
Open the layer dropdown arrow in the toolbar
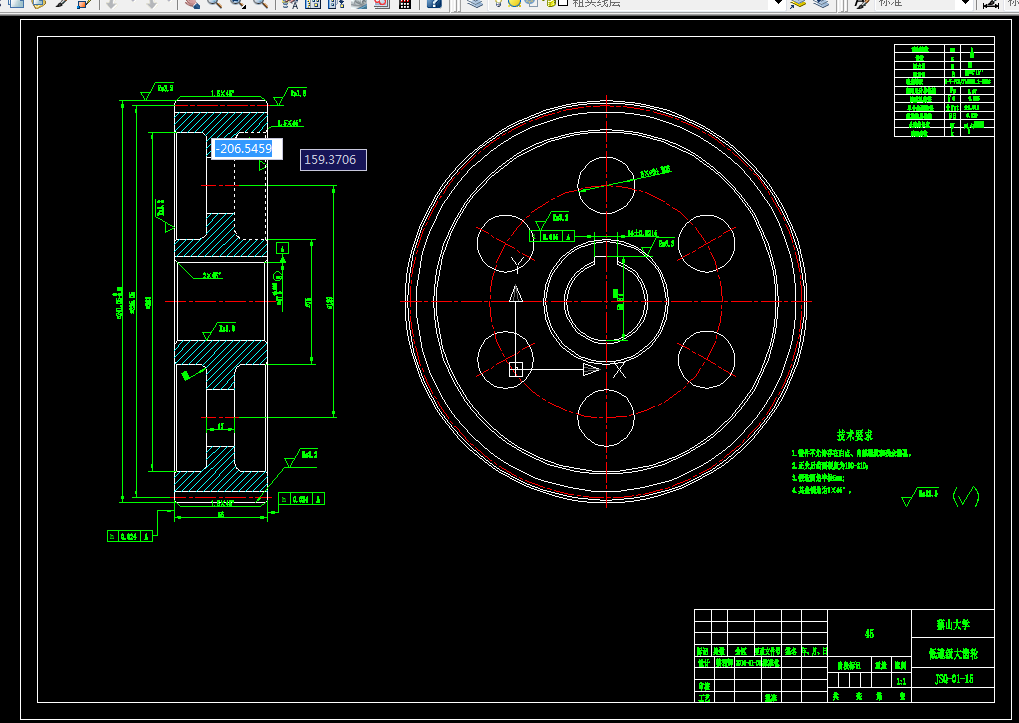[x=777, y=3]
